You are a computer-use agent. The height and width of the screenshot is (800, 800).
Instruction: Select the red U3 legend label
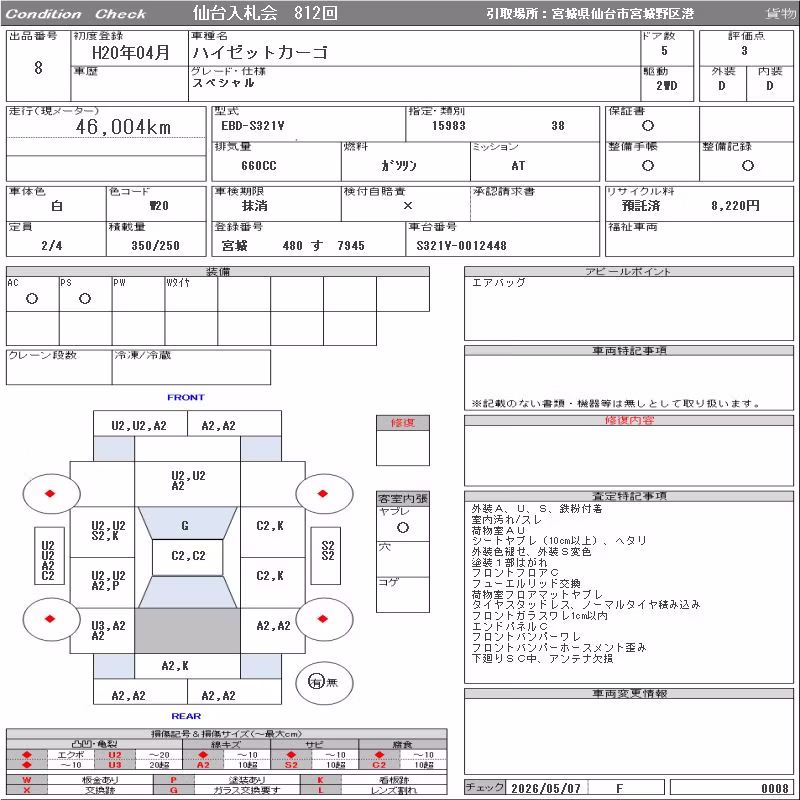(115, 765)
